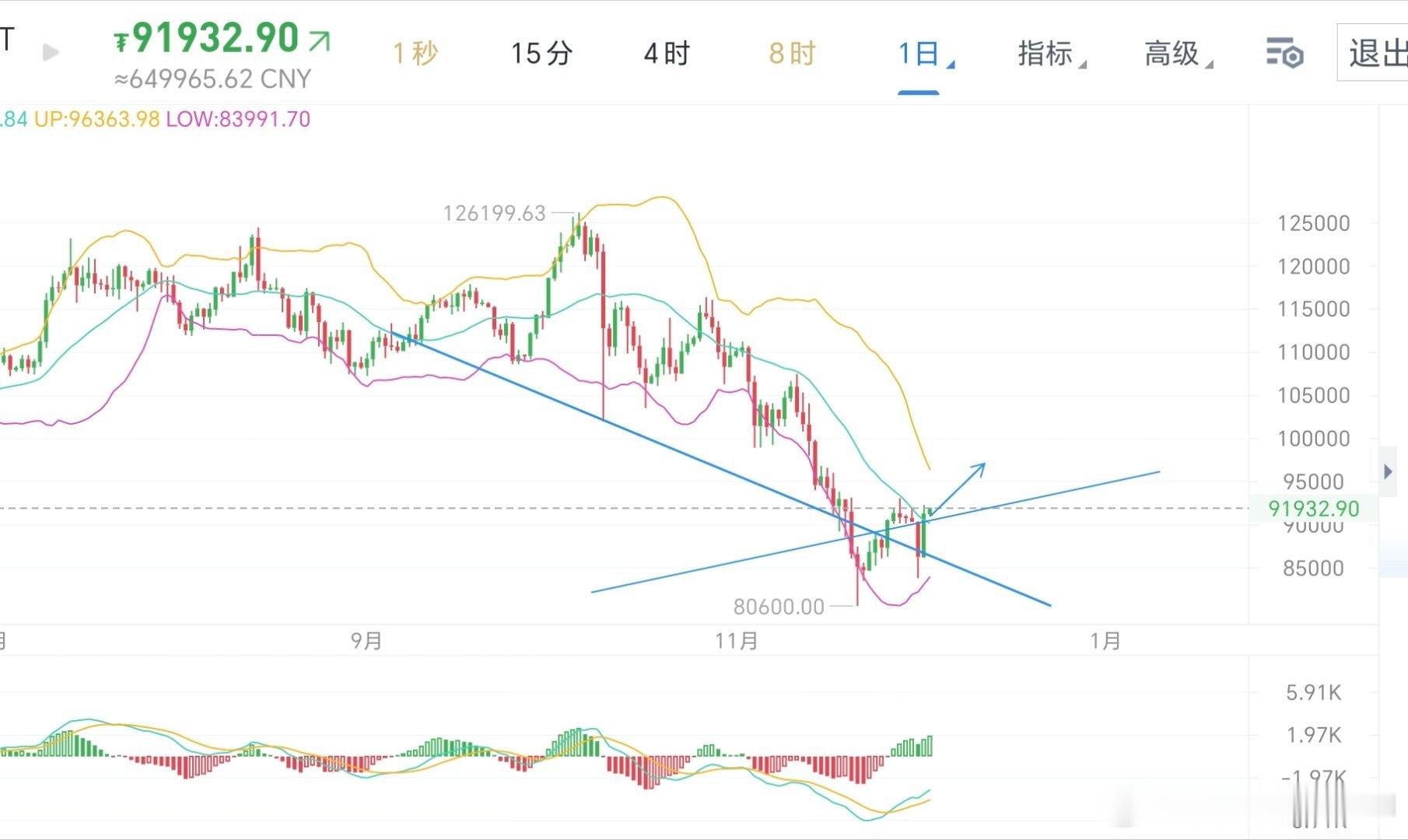The image size is (1408, 840).
Task: Click the 80600.00 low price marker
Action: tap(778, 607)
